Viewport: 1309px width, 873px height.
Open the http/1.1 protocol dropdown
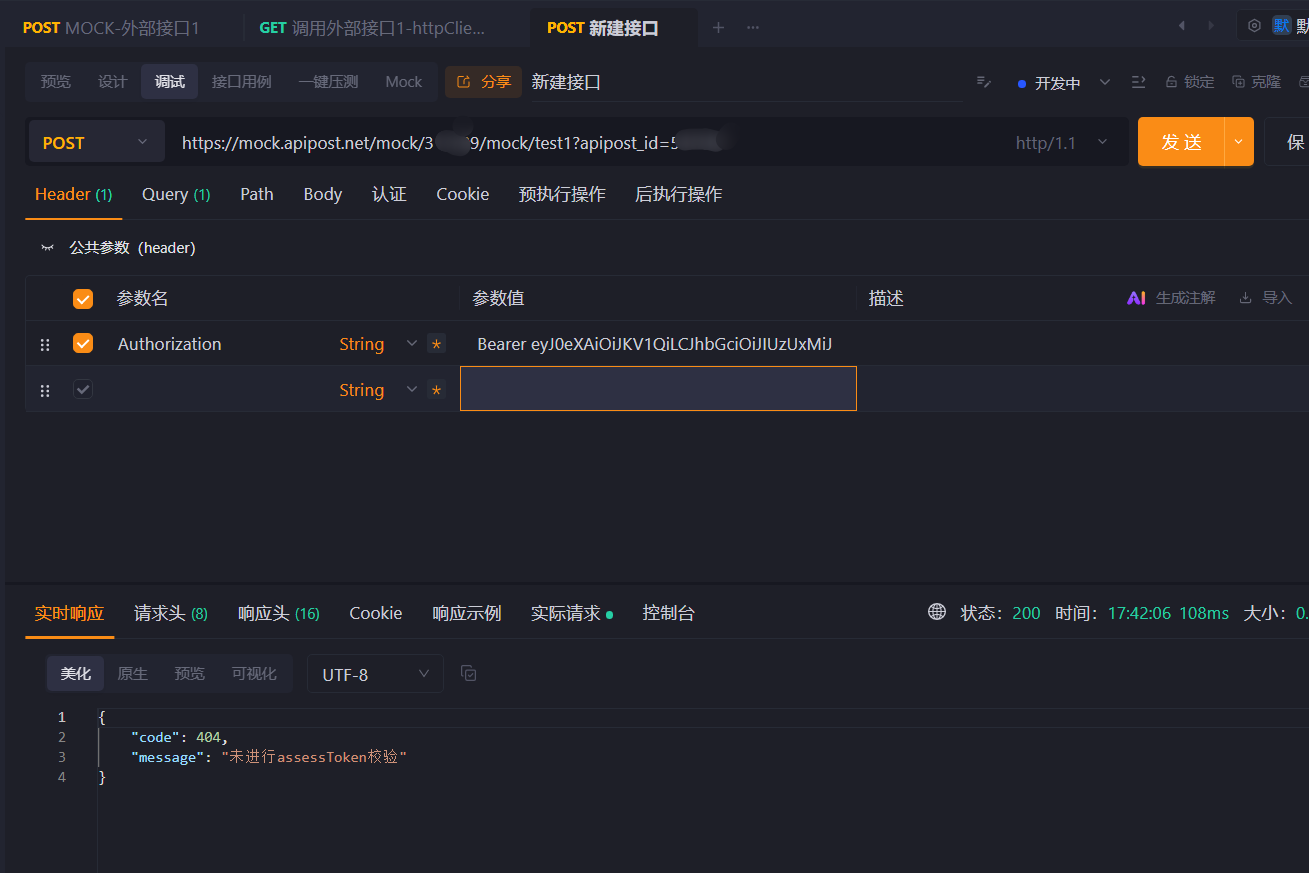tap(1062, 143)
